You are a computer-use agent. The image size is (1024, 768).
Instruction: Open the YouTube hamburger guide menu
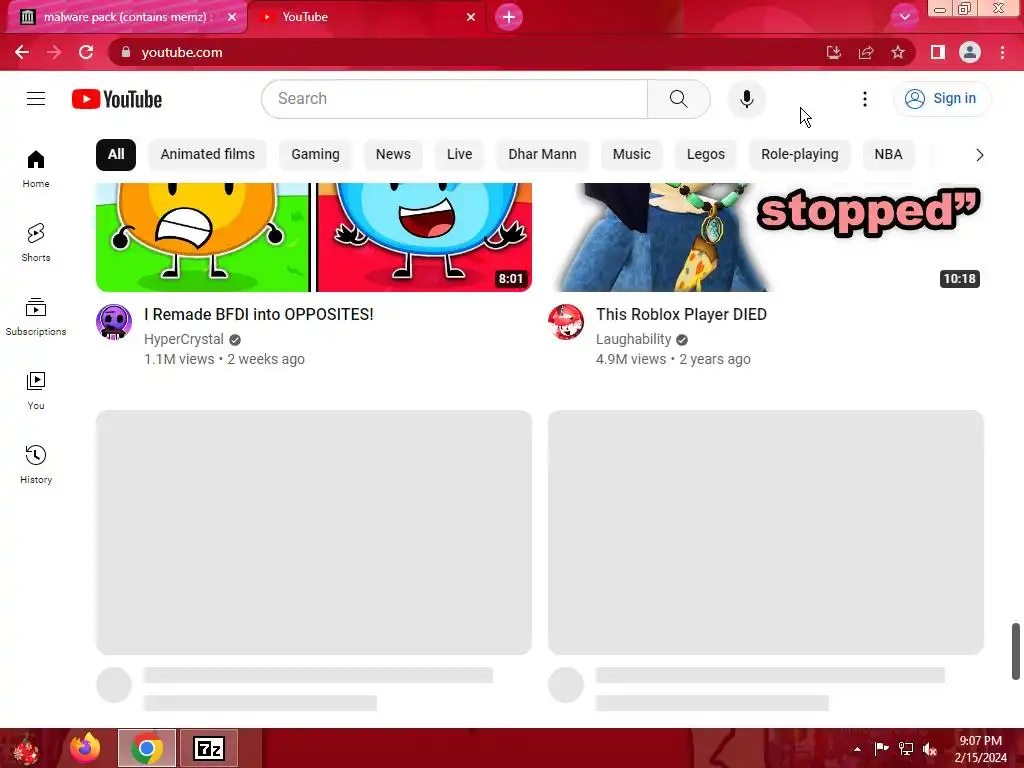36,99
